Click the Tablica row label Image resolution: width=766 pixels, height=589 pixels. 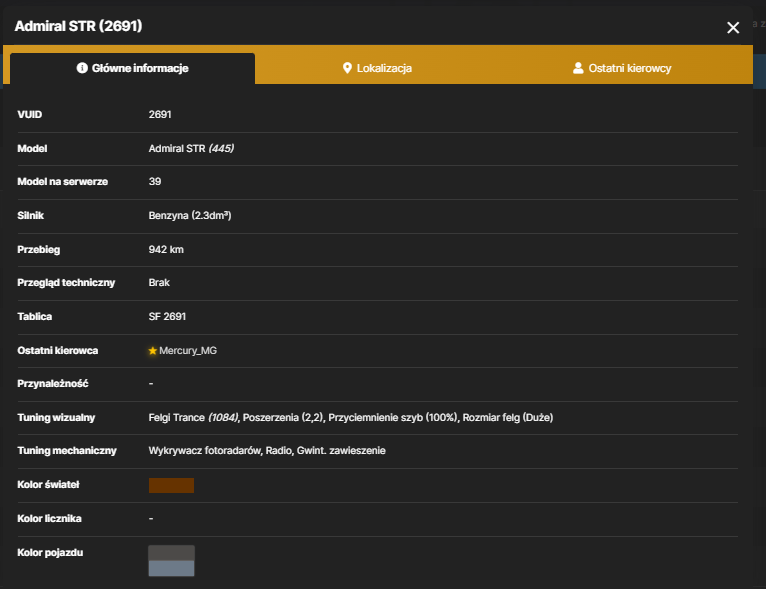point(35,316)
